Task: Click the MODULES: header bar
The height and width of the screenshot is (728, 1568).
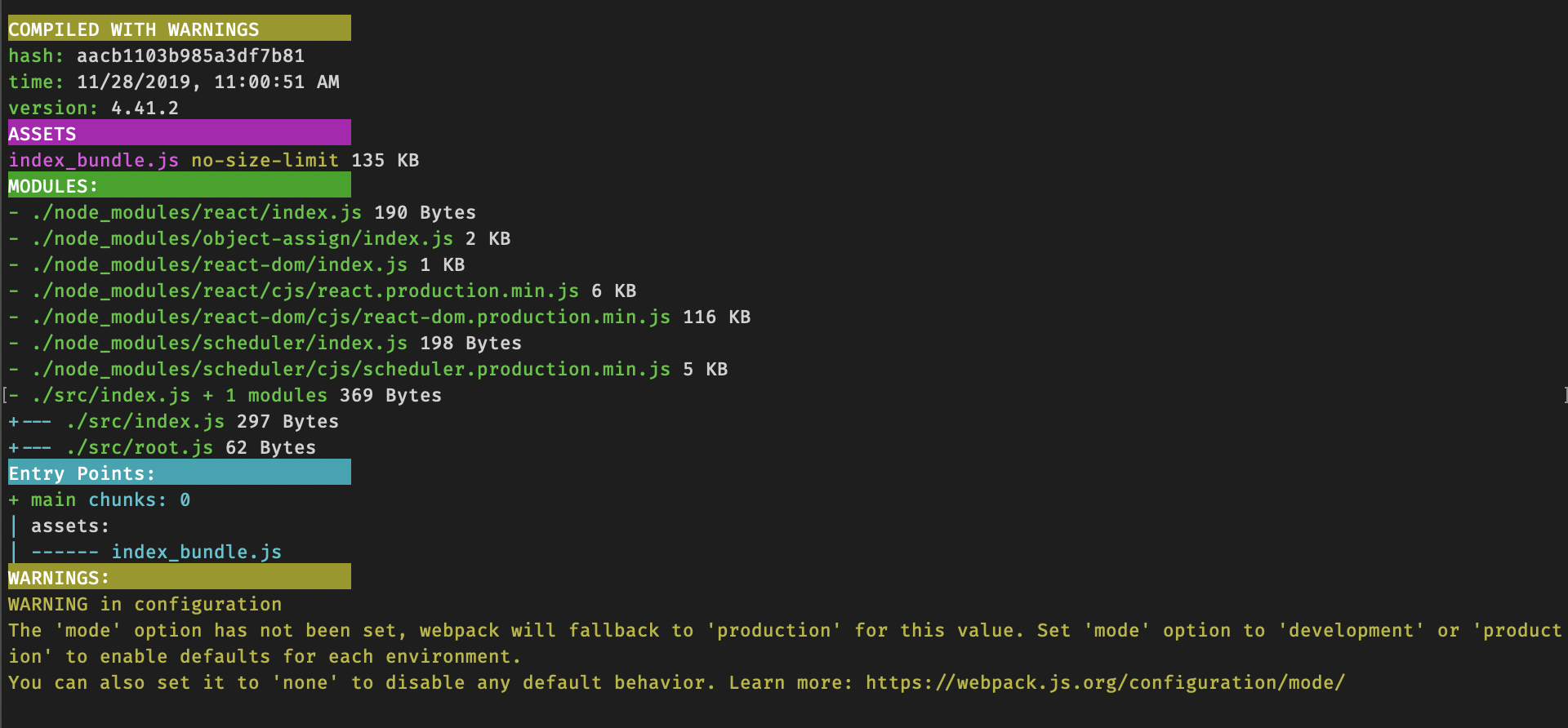Action: pyautogui.click(x=180, y=184)
